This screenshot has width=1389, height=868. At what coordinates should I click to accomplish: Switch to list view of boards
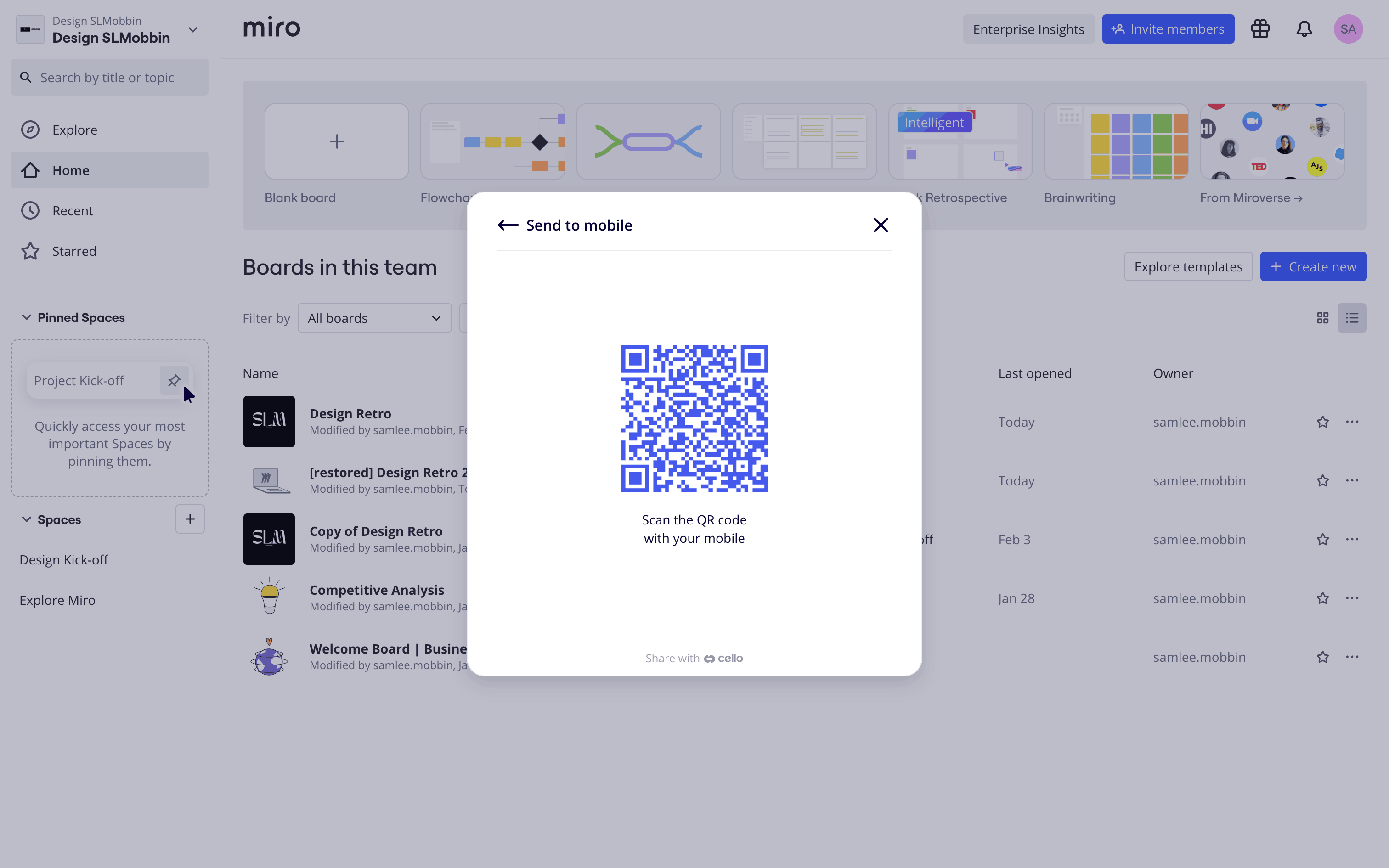(x=1352, y=318)
